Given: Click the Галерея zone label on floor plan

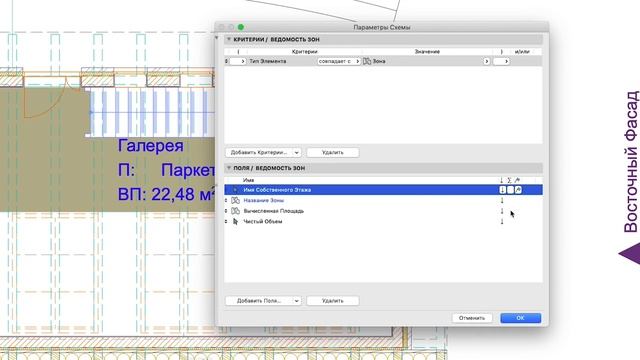Looking at the screenshot, I should (x=151, y=146).
